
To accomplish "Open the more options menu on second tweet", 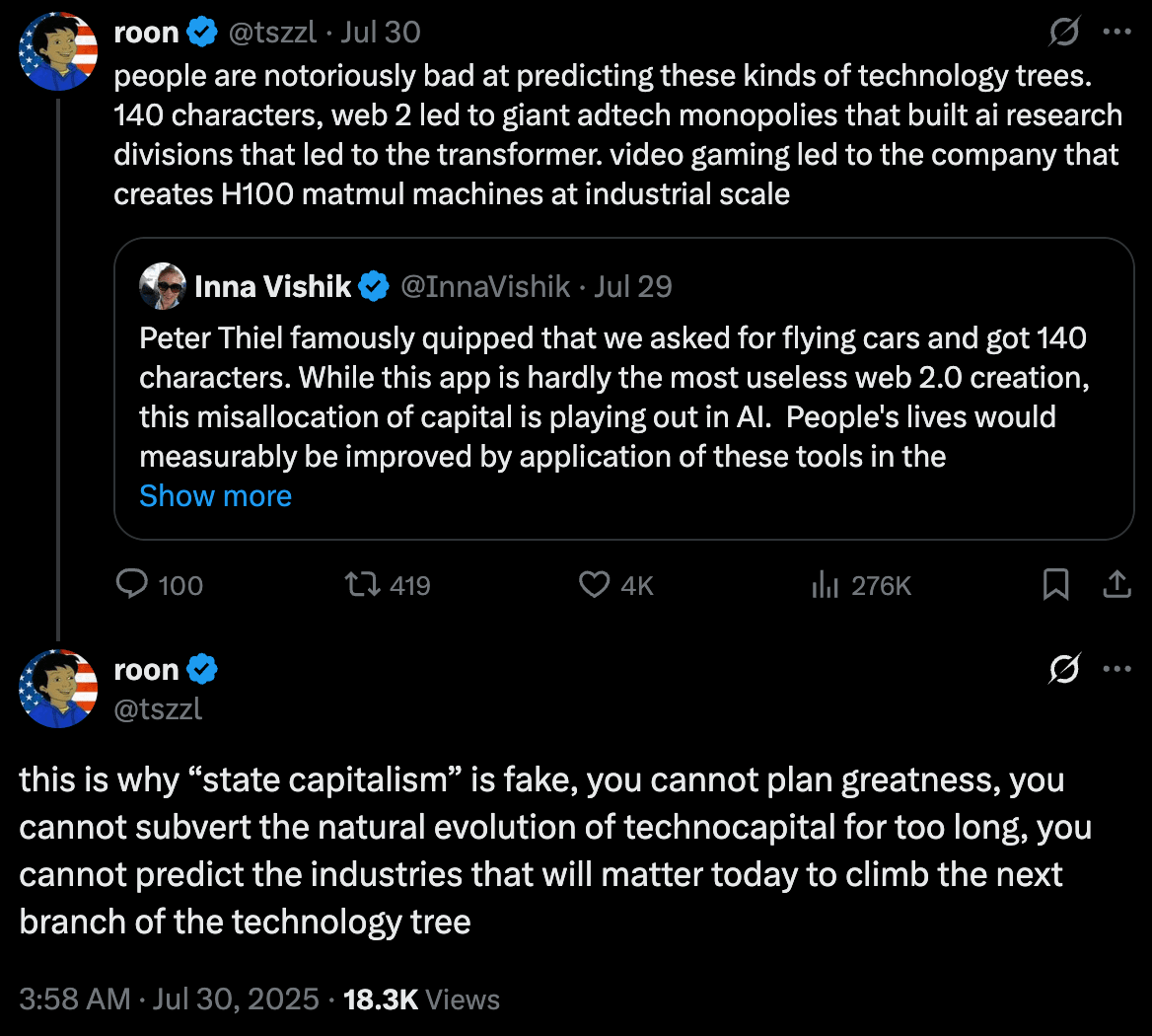I will tap(1116, 670).
